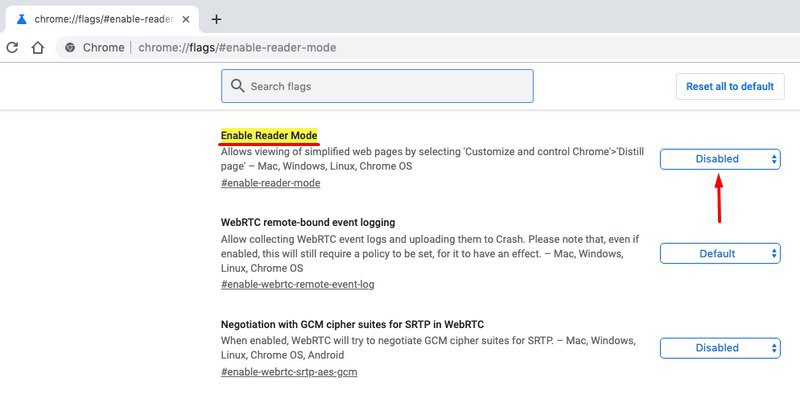The width and height of the screenshot is (800, 408).
Task: Open the #enable-reader-mode anchor link
Action: 270,183
